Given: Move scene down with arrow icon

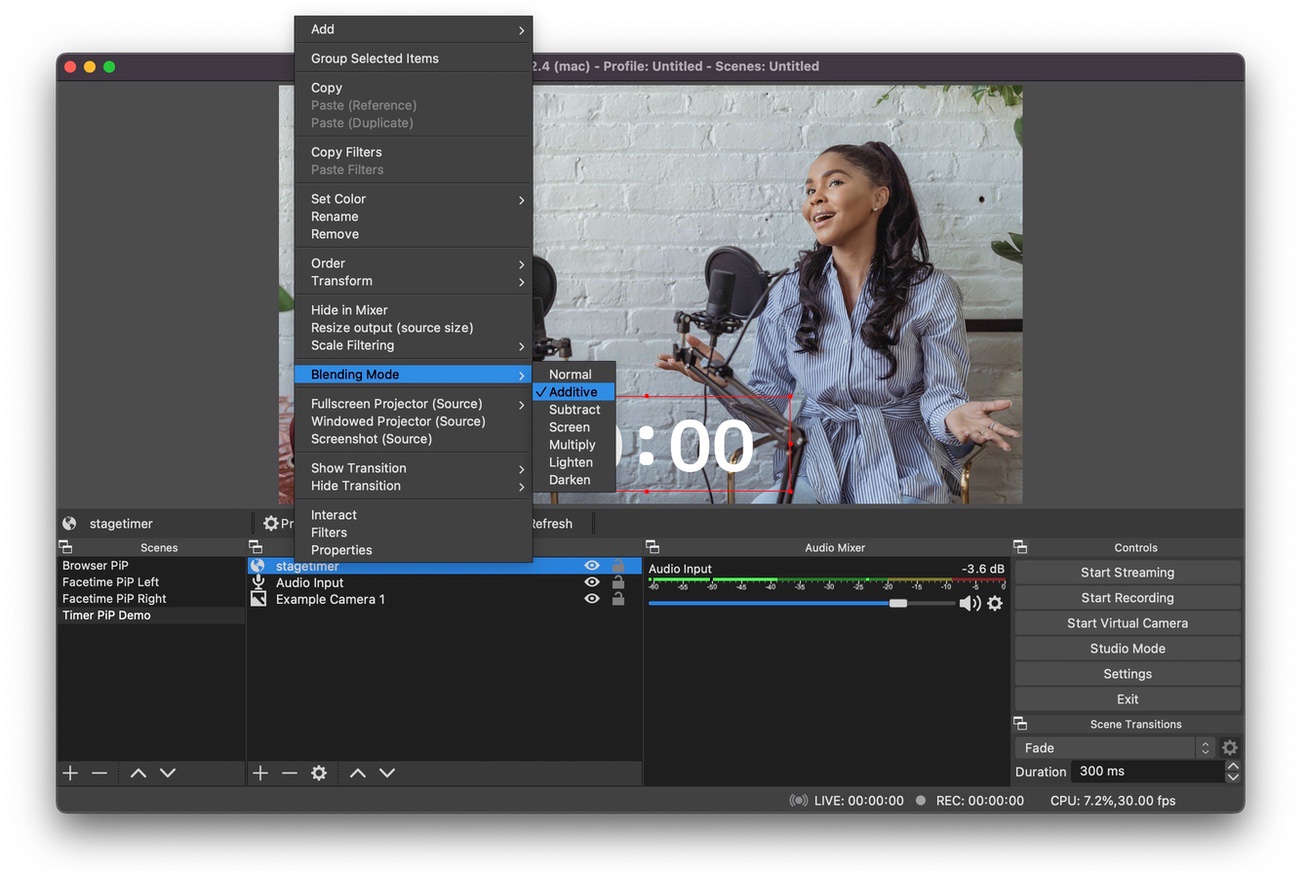Looking at the screenshot, I should pyautogui.click(x=168, y=773).
